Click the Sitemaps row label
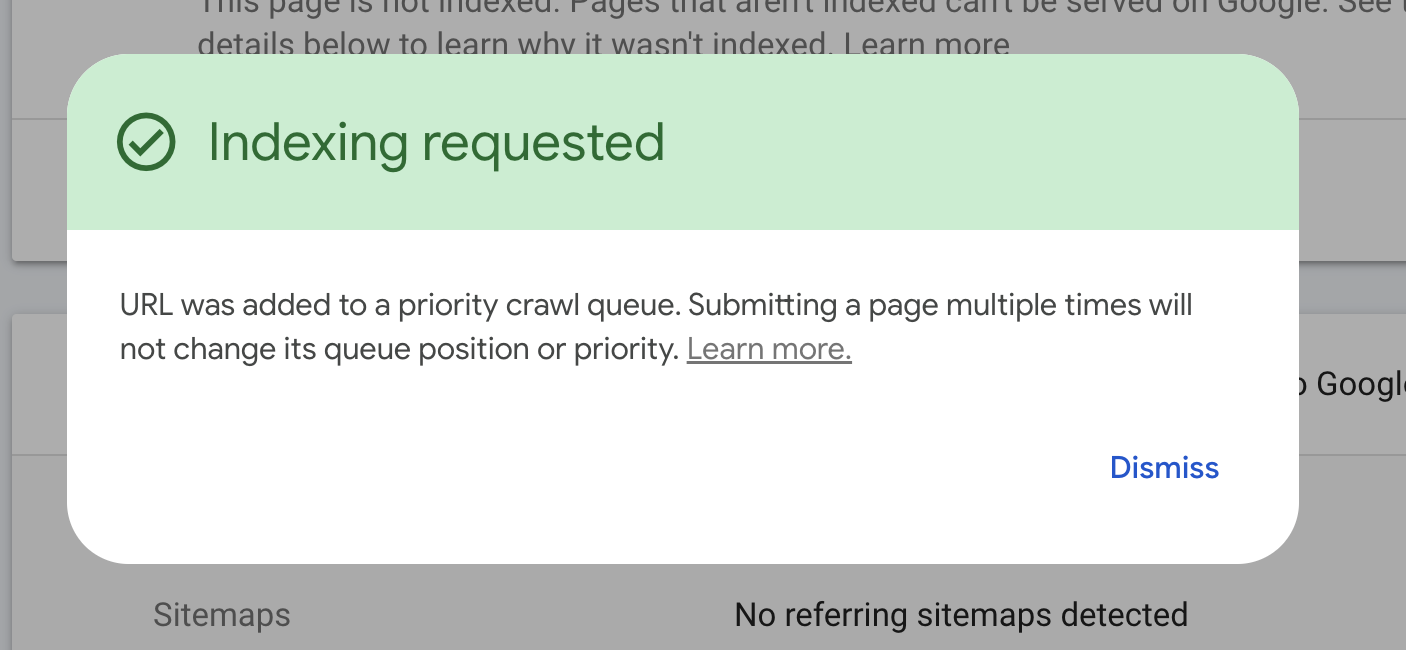1406x650 pixels. pyautogui.click(x=222, y=615)
